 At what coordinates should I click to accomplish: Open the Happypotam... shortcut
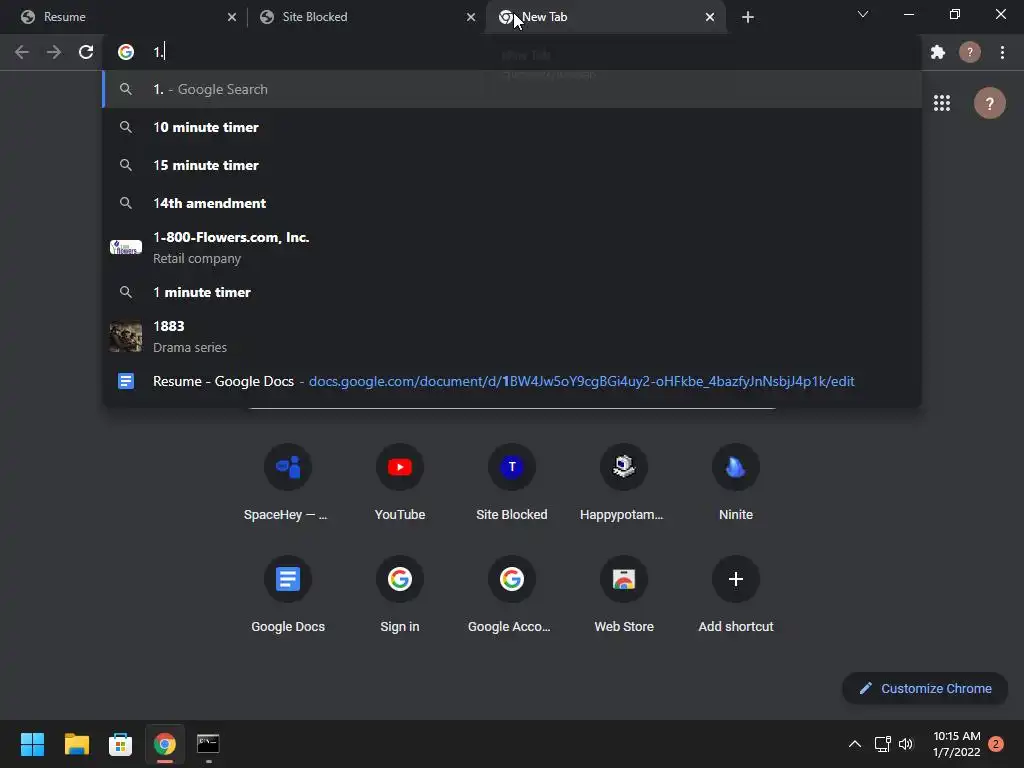coord(624,483)
